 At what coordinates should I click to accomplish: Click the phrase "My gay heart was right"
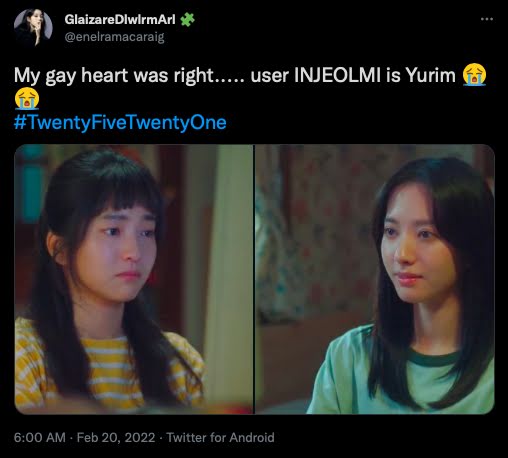coord(113,75)
